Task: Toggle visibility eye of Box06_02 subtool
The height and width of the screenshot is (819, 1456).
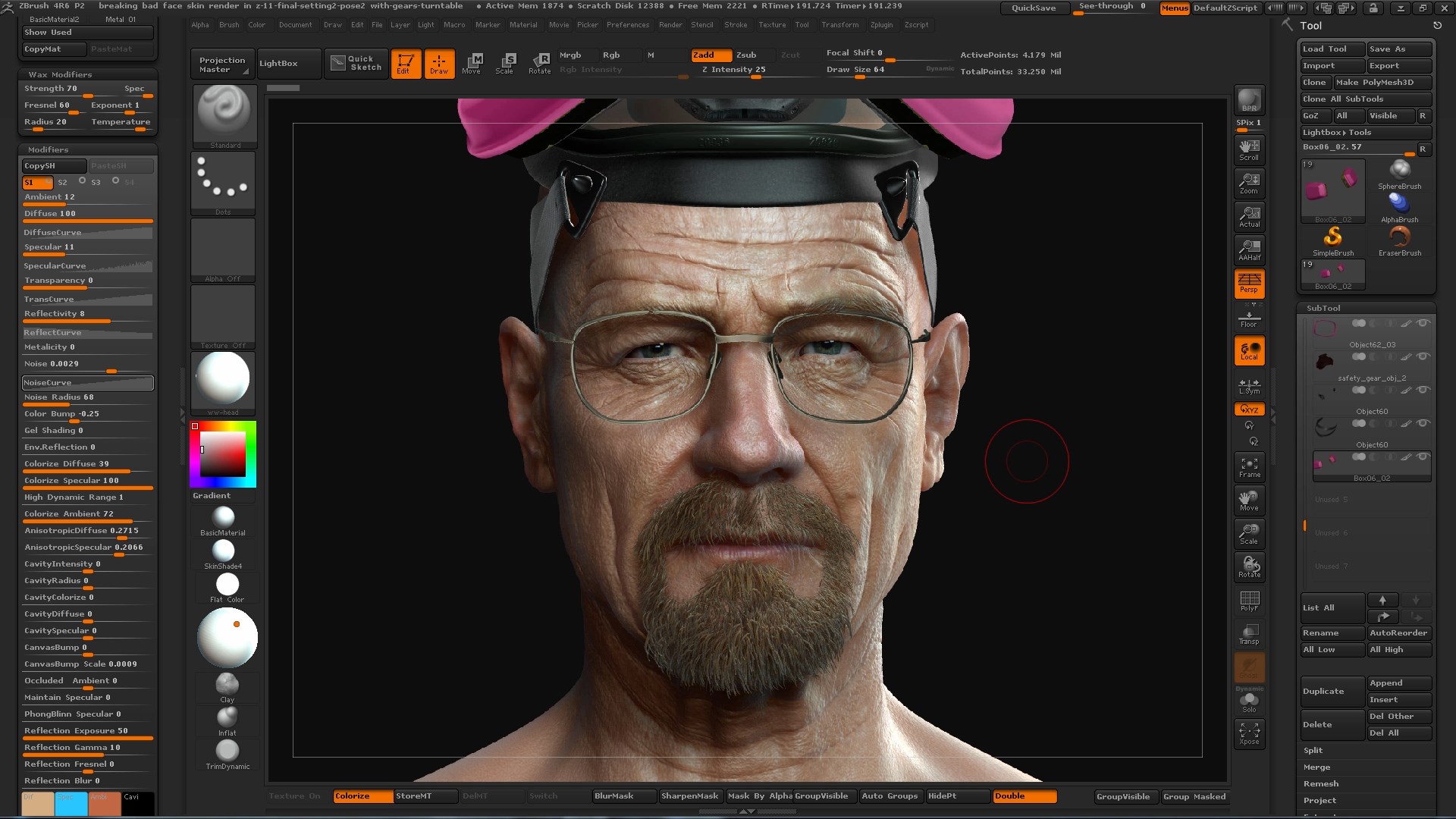Action: 1423,457
